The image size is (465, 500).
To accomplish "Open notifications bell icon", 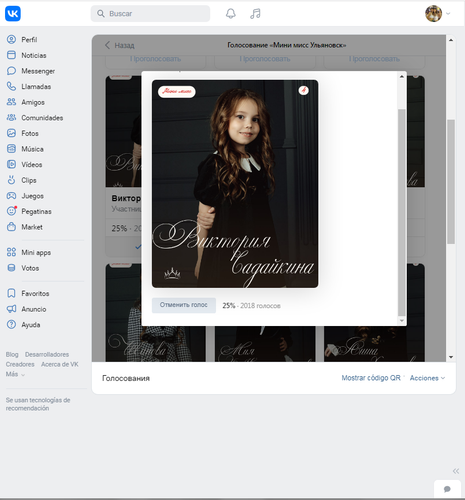I will (231, 14).
